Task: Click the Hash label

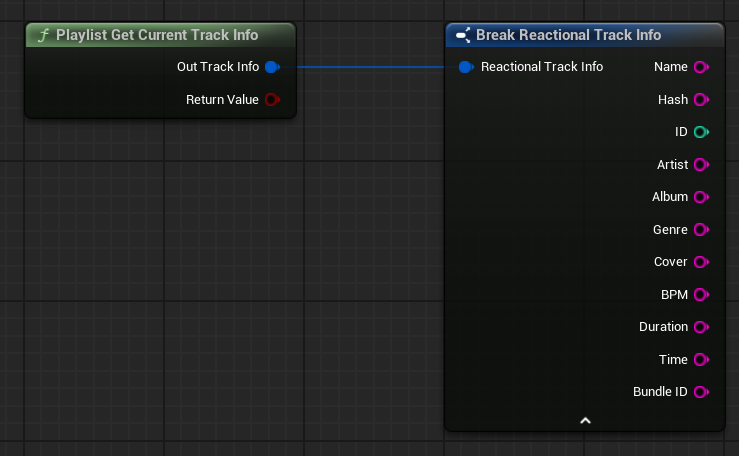Action: tap(673, 99)
